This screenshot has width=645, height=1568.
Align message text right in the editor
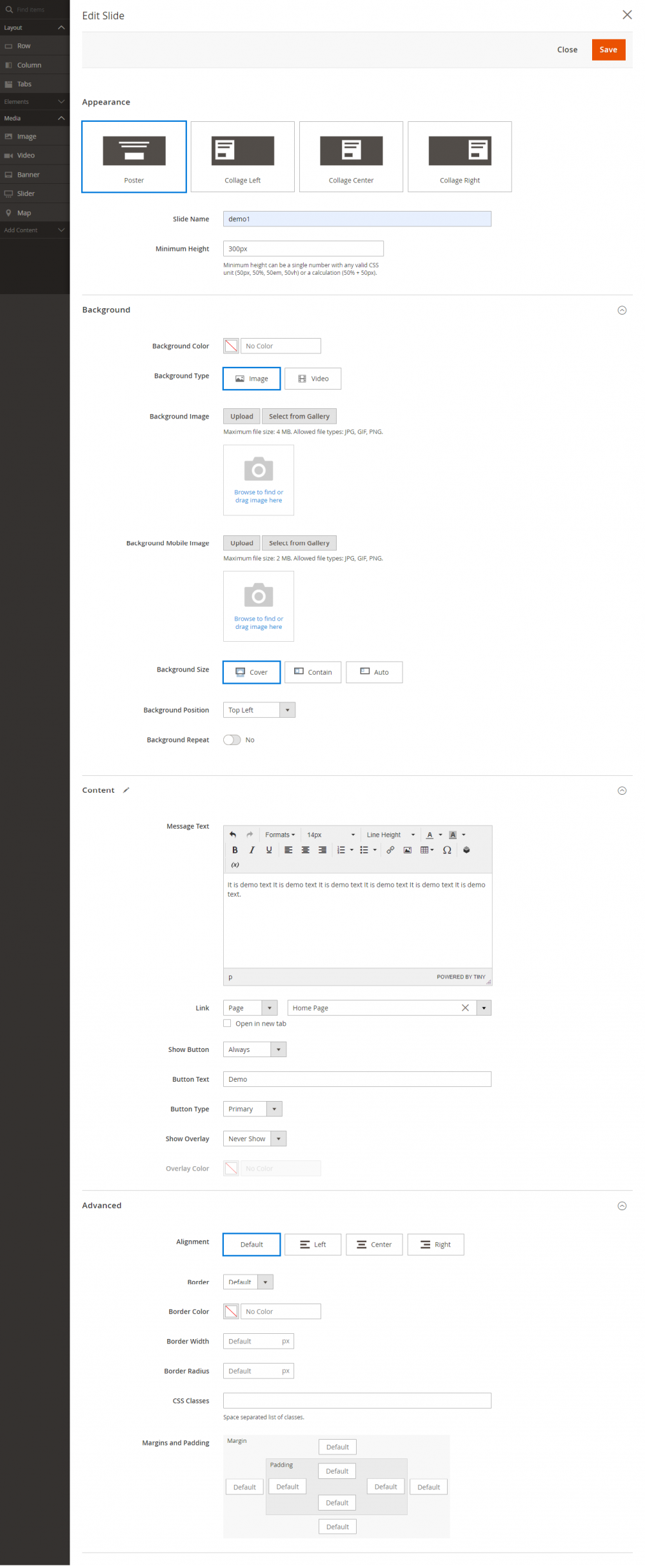click(x=322, y=849)
